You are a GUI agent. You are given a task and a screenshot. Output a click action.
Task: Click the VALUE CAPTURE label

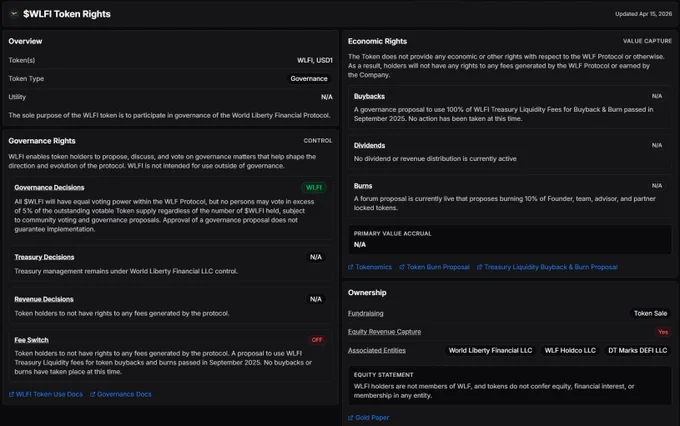coord(647,41)
